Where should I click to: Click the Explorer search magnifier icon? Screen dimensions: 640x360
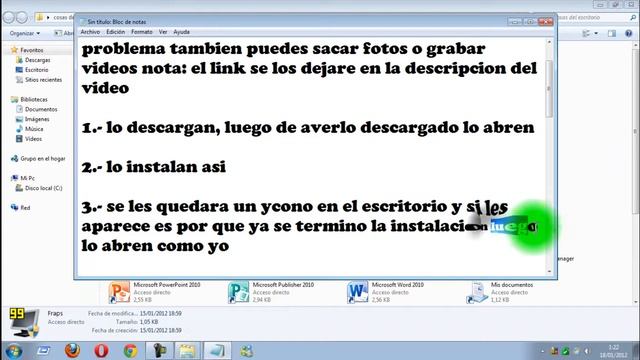click(633, 18)
